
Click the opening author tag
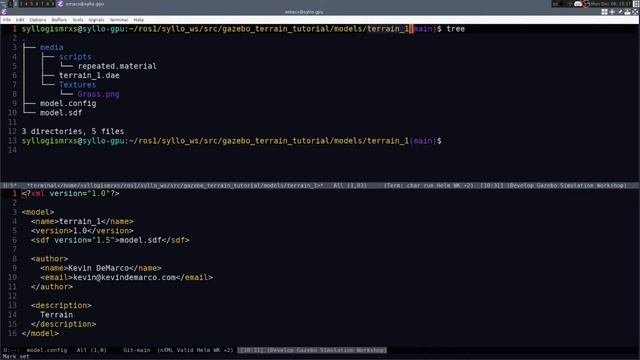pyautogui.click(x=49, y=259)
